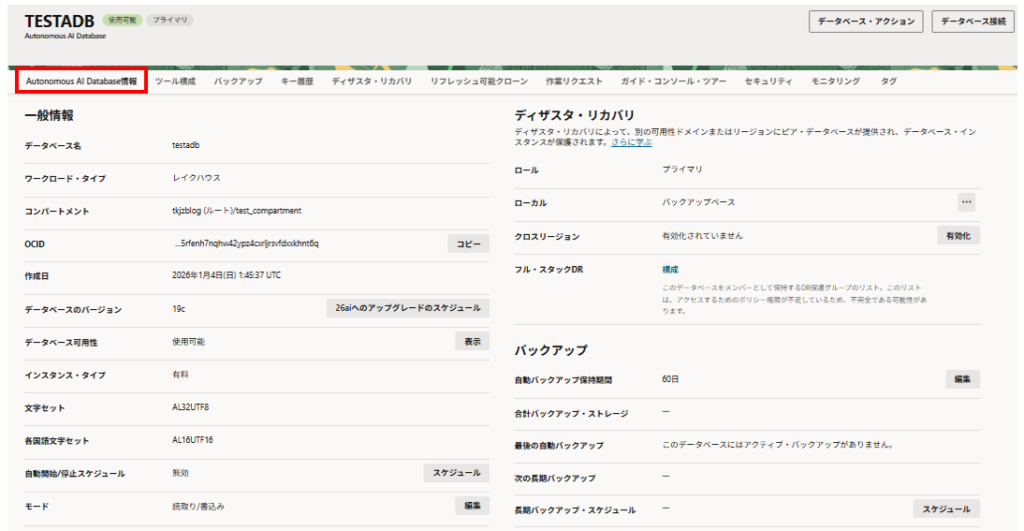Switch to the ツール構成 tab
Image resolution: width=1024 pixels, height=531 pixels.
(x=175, y=81)
